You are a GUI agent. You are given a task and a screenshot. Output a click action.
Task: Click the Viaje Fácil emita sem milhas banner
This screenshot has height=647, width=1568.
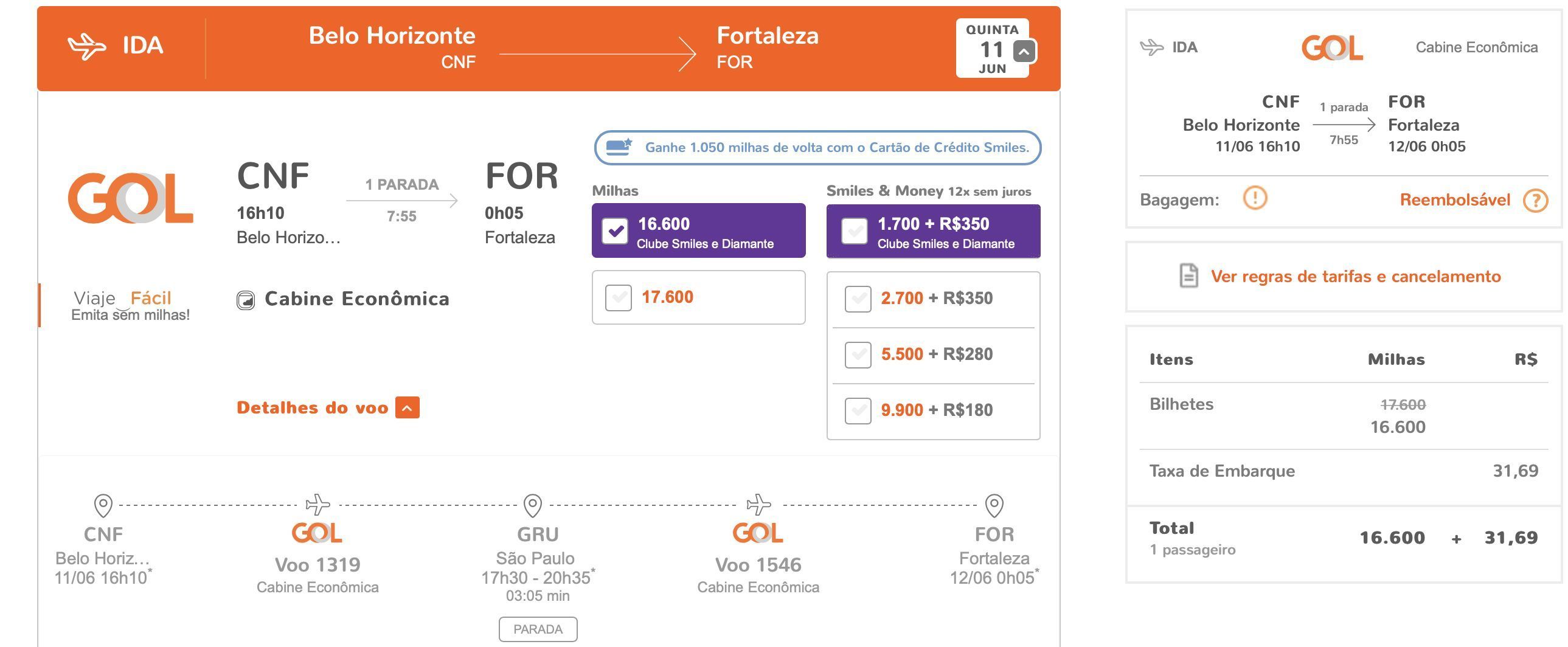(130, 305)
